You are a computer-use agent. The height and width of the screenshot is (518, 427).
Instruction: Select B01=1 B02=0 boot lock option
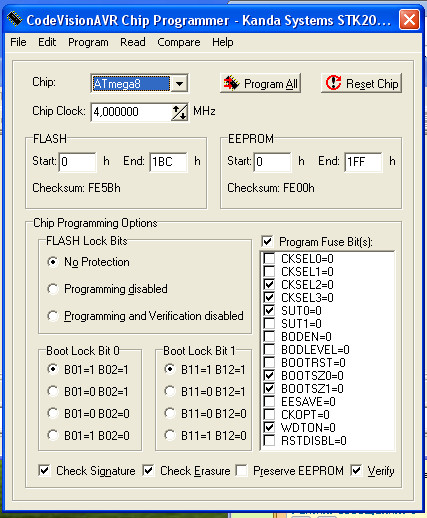pos(53,435)
